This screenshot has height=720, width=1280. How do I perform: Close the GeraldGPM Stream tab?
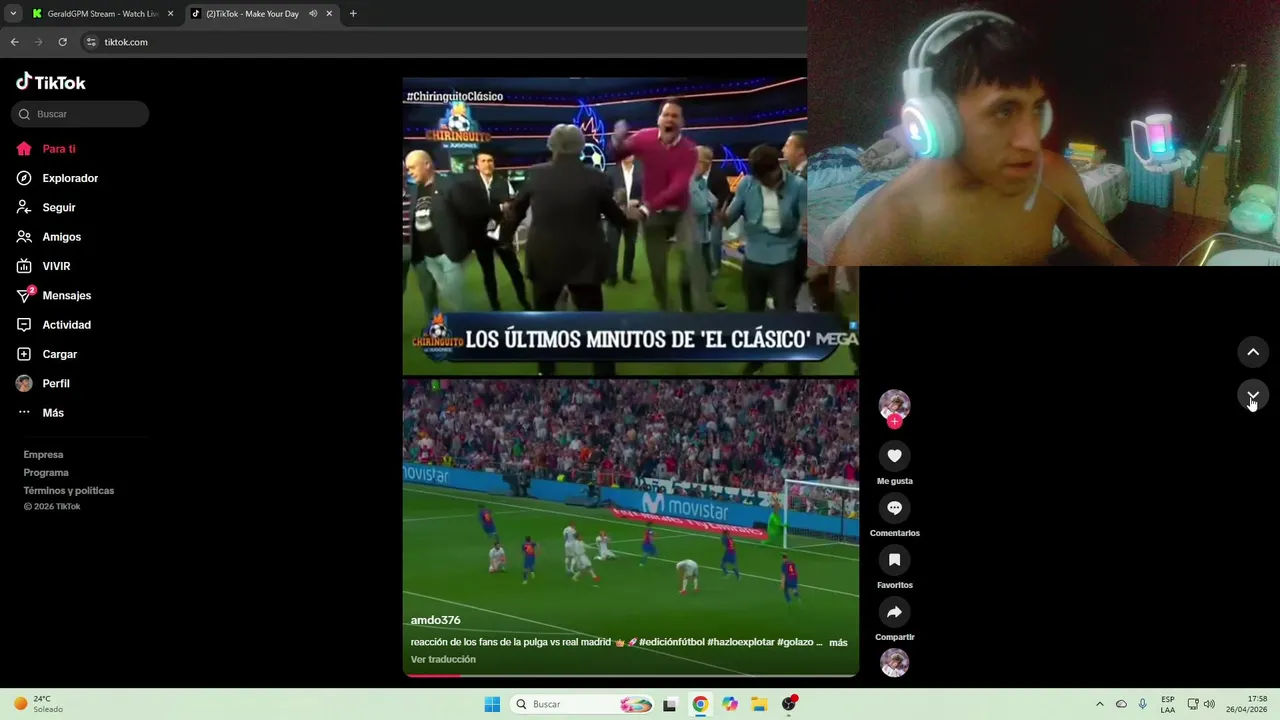coord(170,14)
